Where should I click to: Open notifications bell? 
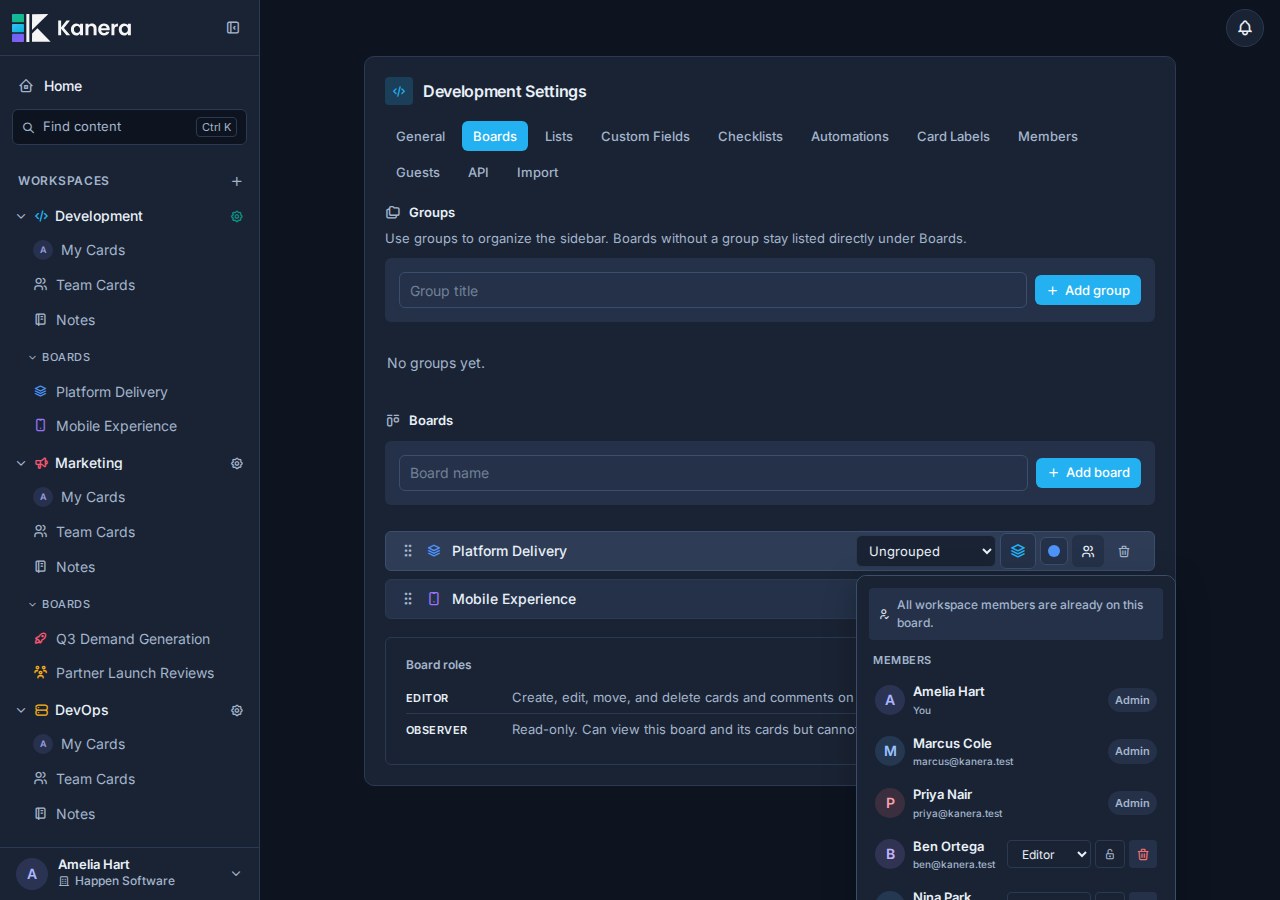[1245, 28]
